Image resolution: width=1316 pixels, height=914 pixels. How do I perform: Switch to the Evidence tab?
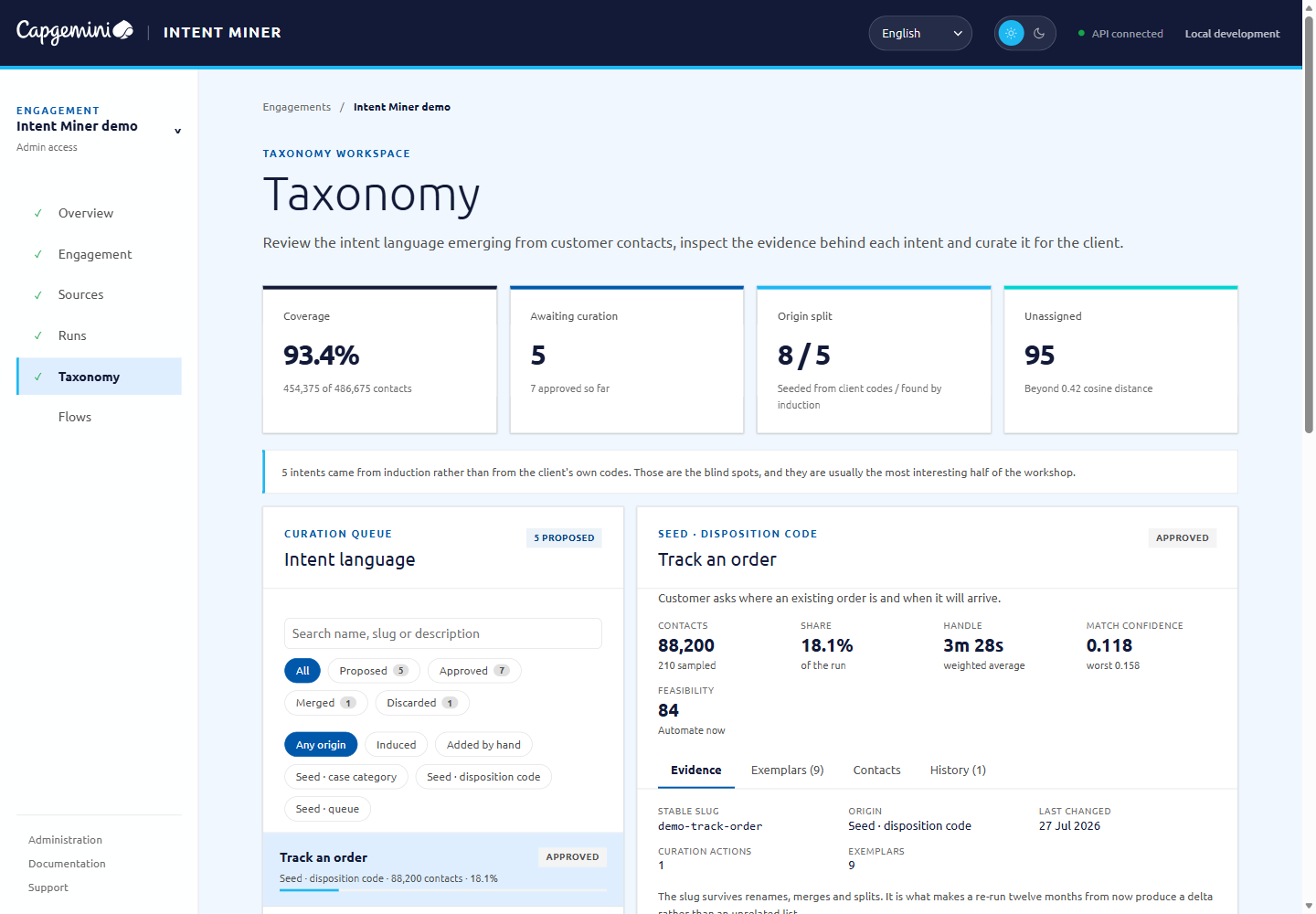(x=696, y=771)
